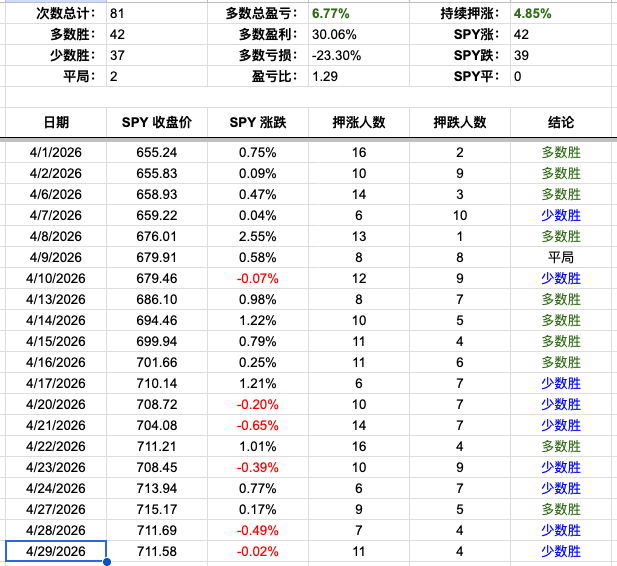The image size is (617, 566).
Task: Select the SPY 收盘价 header cell
Action: pos(157,122)
